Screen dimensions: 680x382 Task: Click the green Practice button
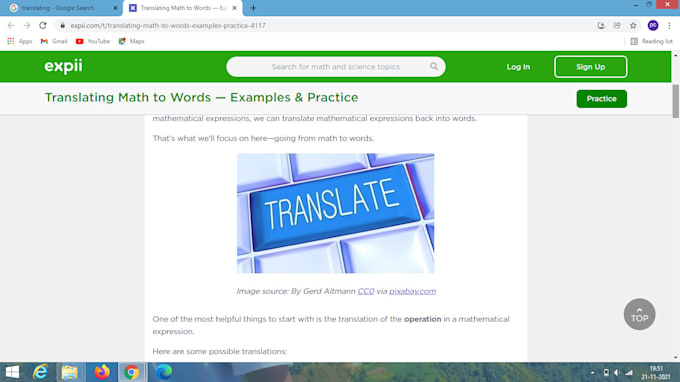pos(602,99)
